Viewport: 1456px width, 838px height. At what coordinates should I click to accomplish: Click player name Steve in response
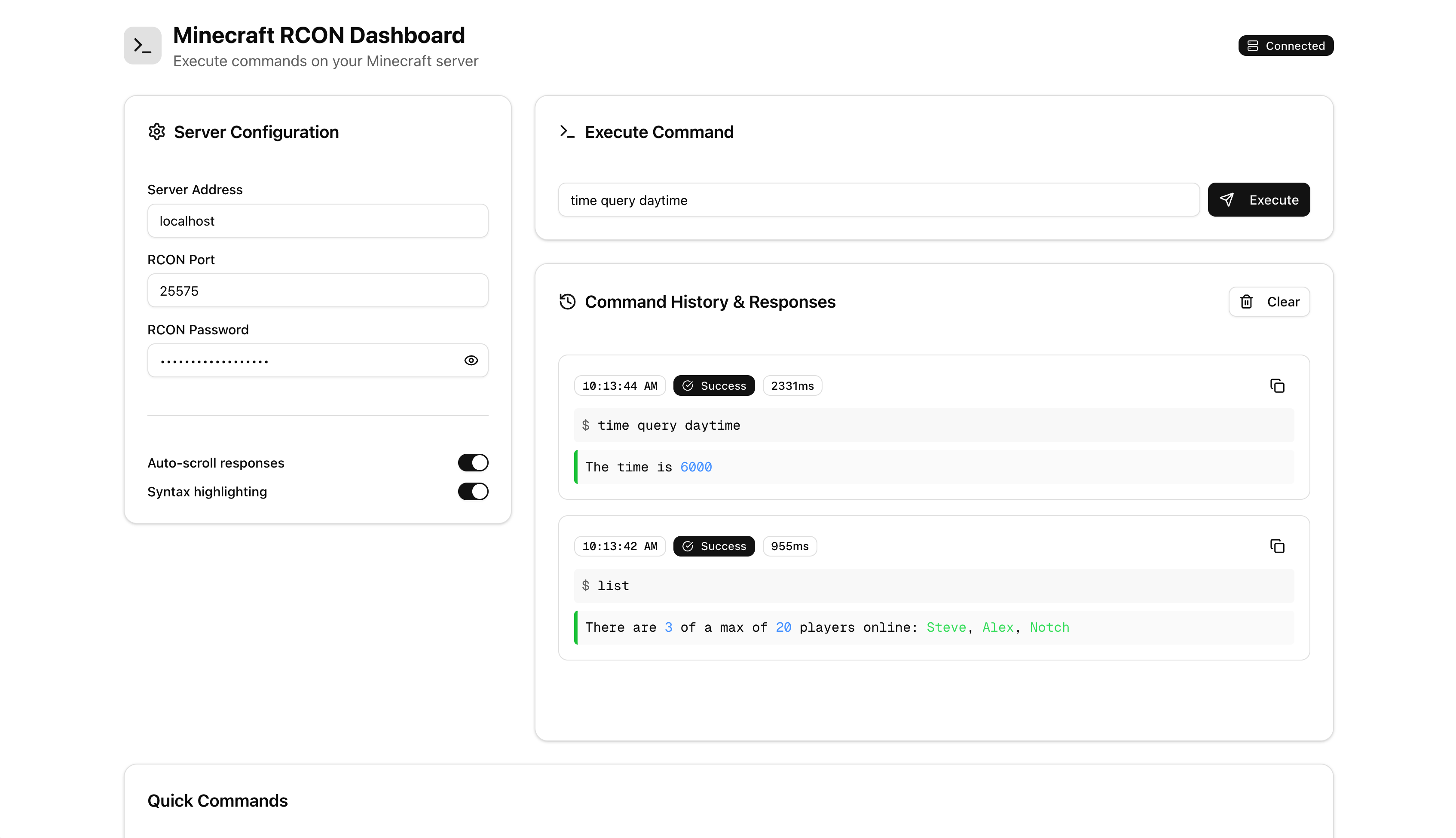coord(946,627)
